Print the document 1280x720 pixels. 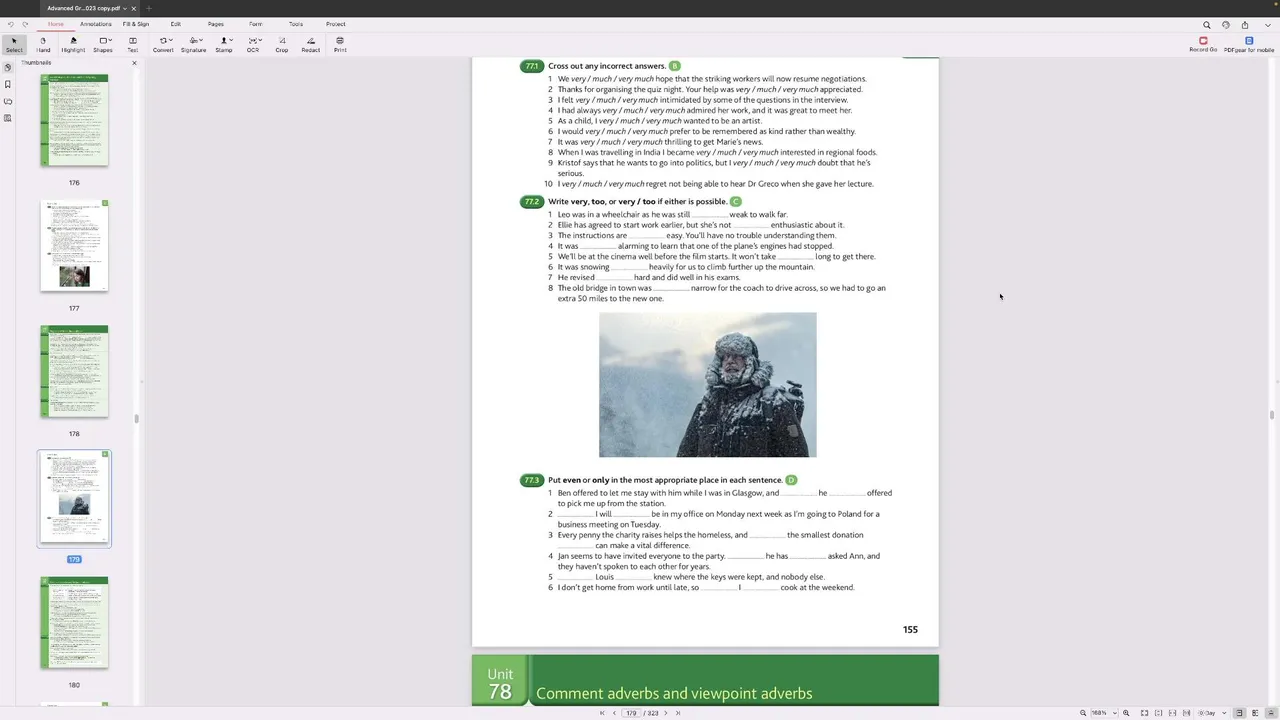[x=340, y=44]
